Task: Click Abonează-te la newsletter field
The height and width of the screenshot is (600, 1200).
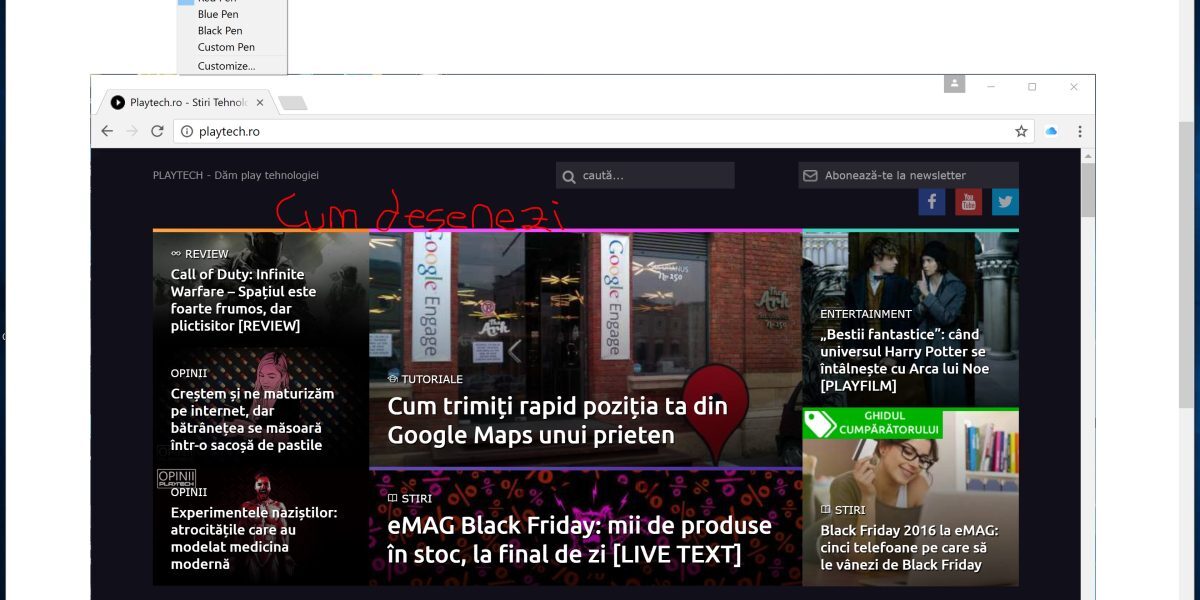Action: 908,175
